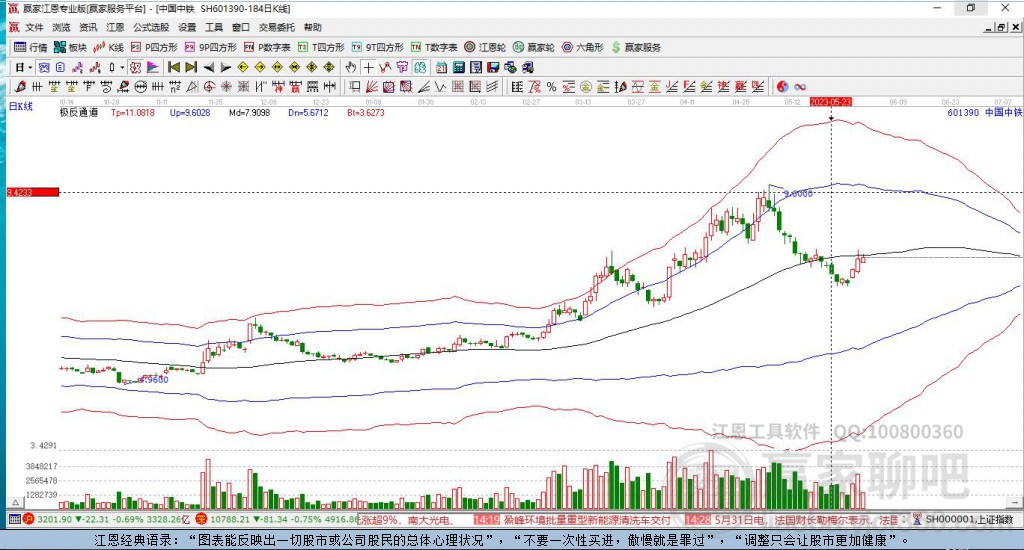Open the 公式选股 menu

(x=150, y=27)
